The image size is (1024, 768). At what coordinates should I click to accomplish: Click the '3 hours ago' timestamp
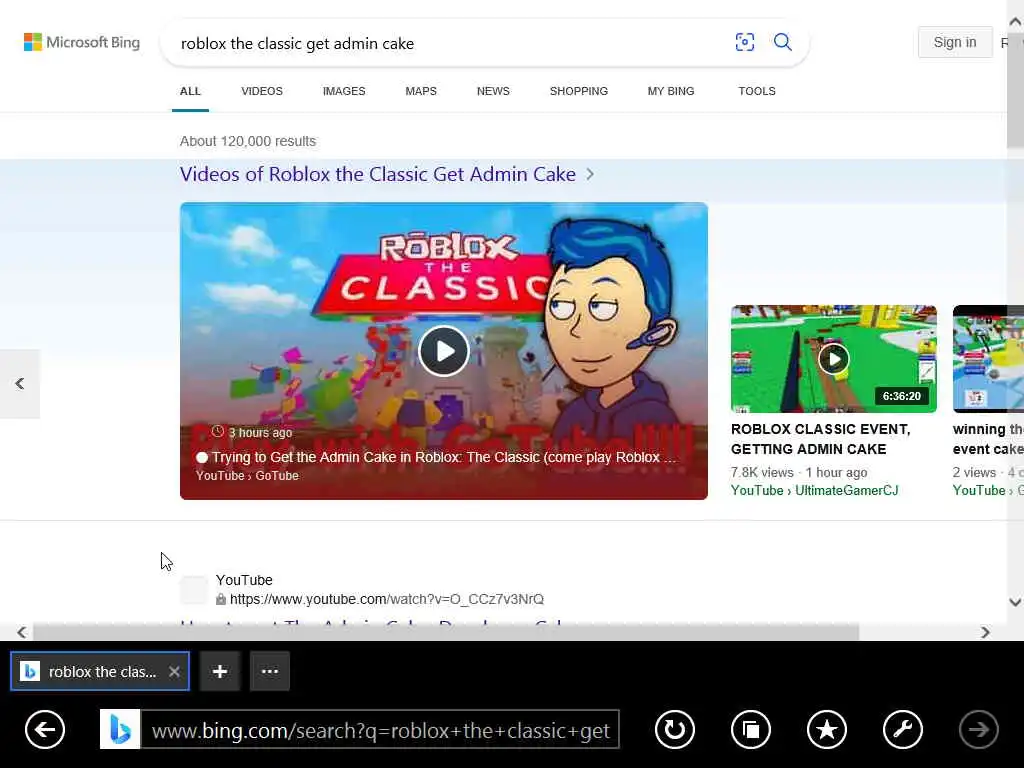[x=260, y=432]
